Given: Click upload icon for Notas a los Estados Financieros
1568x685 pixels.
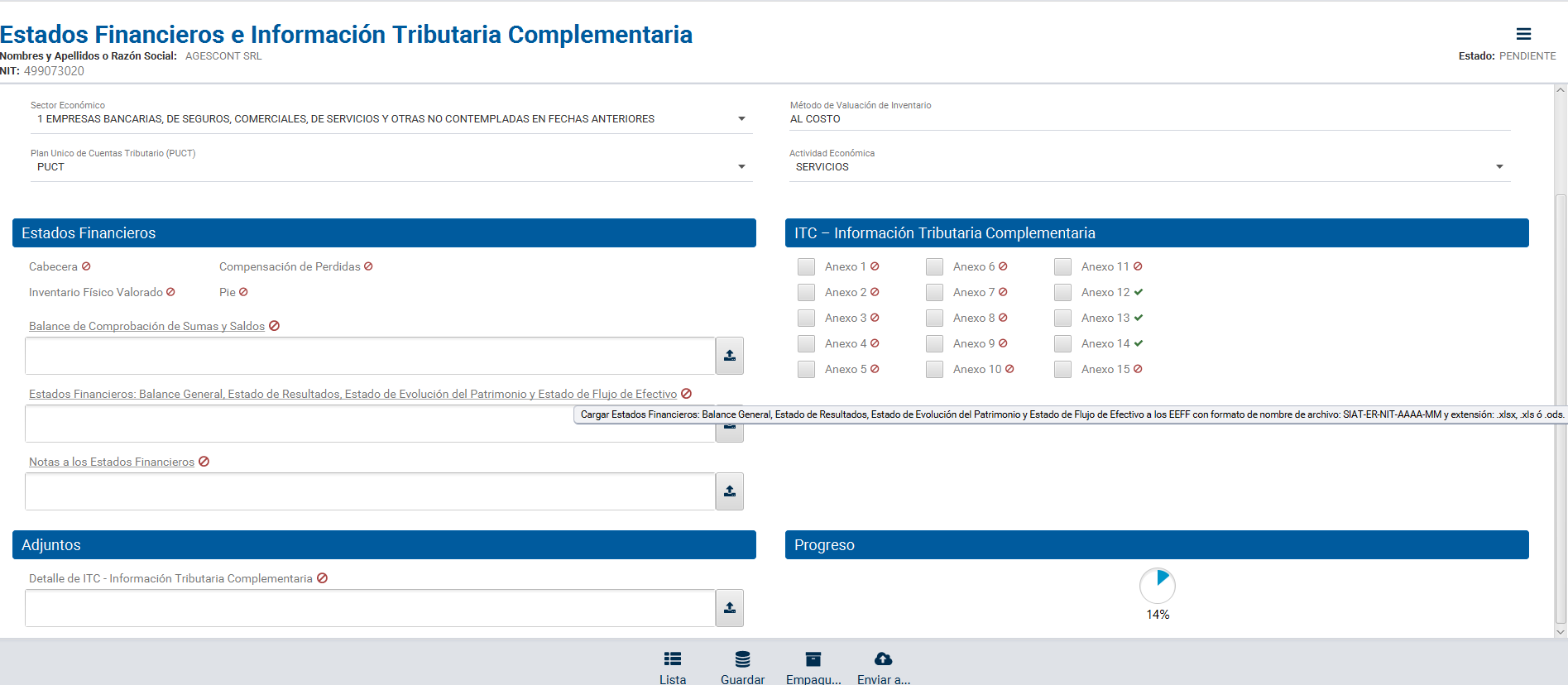Looking at the screenshot, I should click(729, 491).
